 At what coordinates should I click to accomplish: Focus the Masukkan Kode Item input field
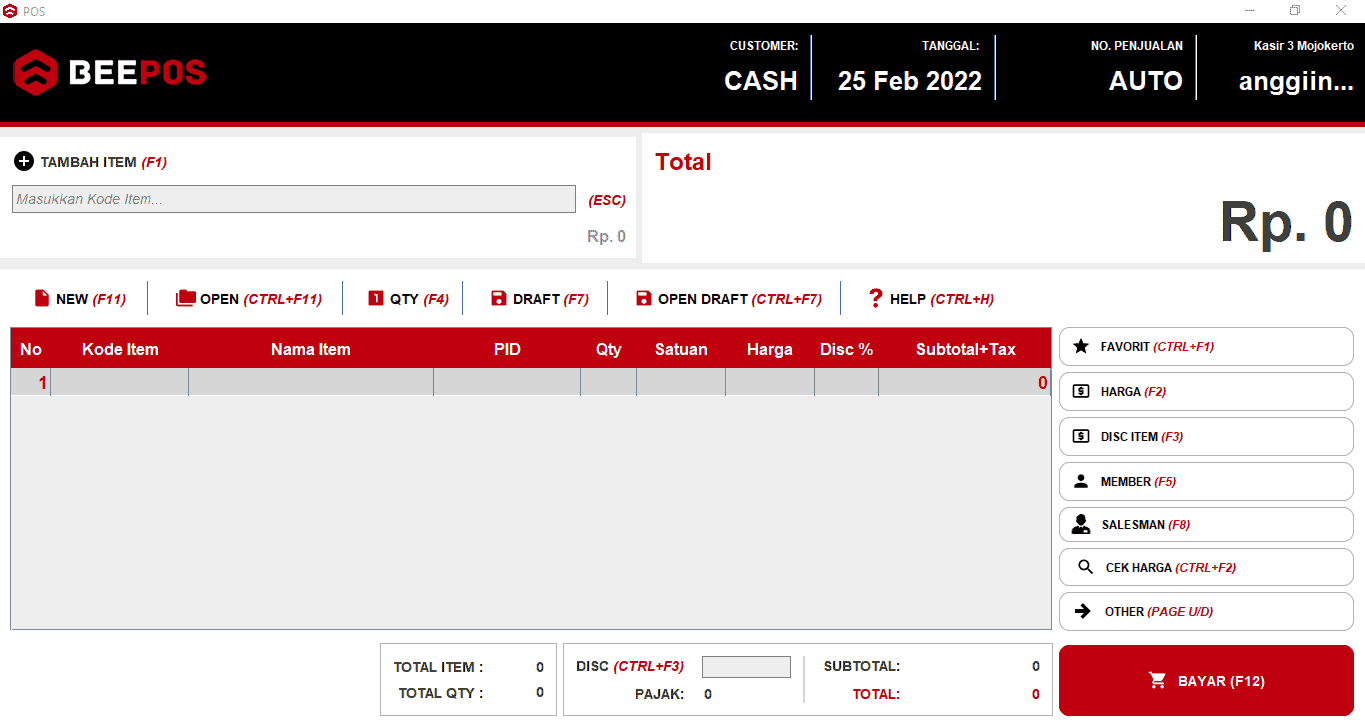(294, 199)
